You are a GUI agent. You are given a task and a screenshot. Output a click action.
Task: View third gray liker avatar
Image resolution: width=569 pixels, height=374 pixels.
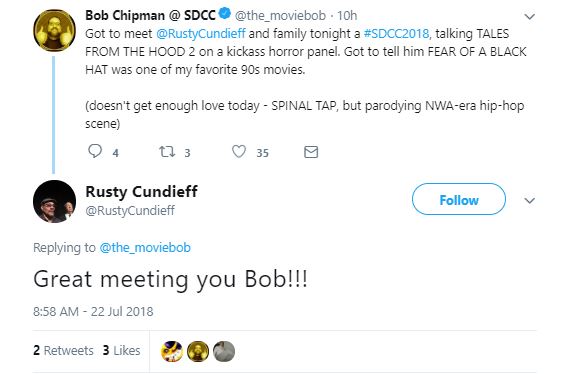[224, 351]
